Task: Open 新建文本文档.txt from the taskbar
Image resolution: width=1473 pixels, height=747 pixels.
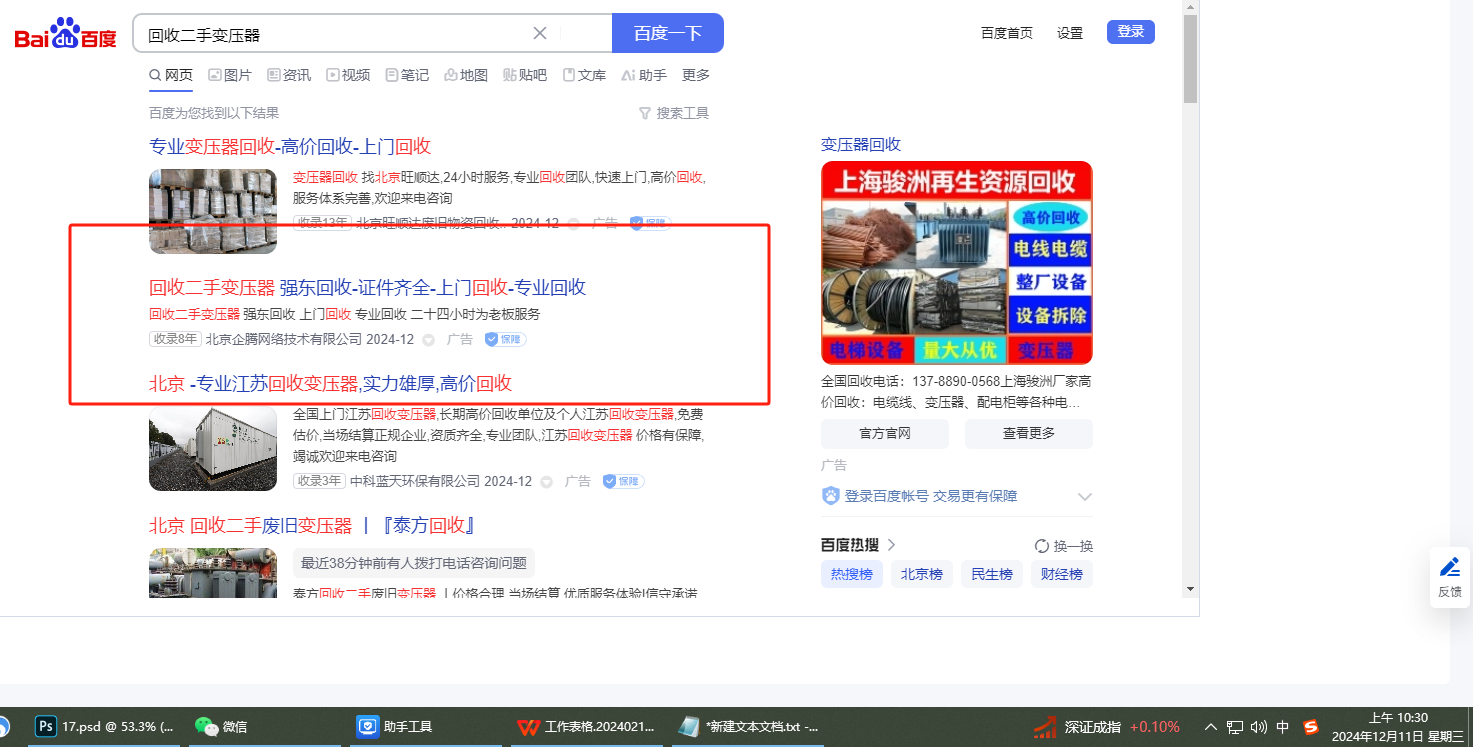Action: [748, 727]
